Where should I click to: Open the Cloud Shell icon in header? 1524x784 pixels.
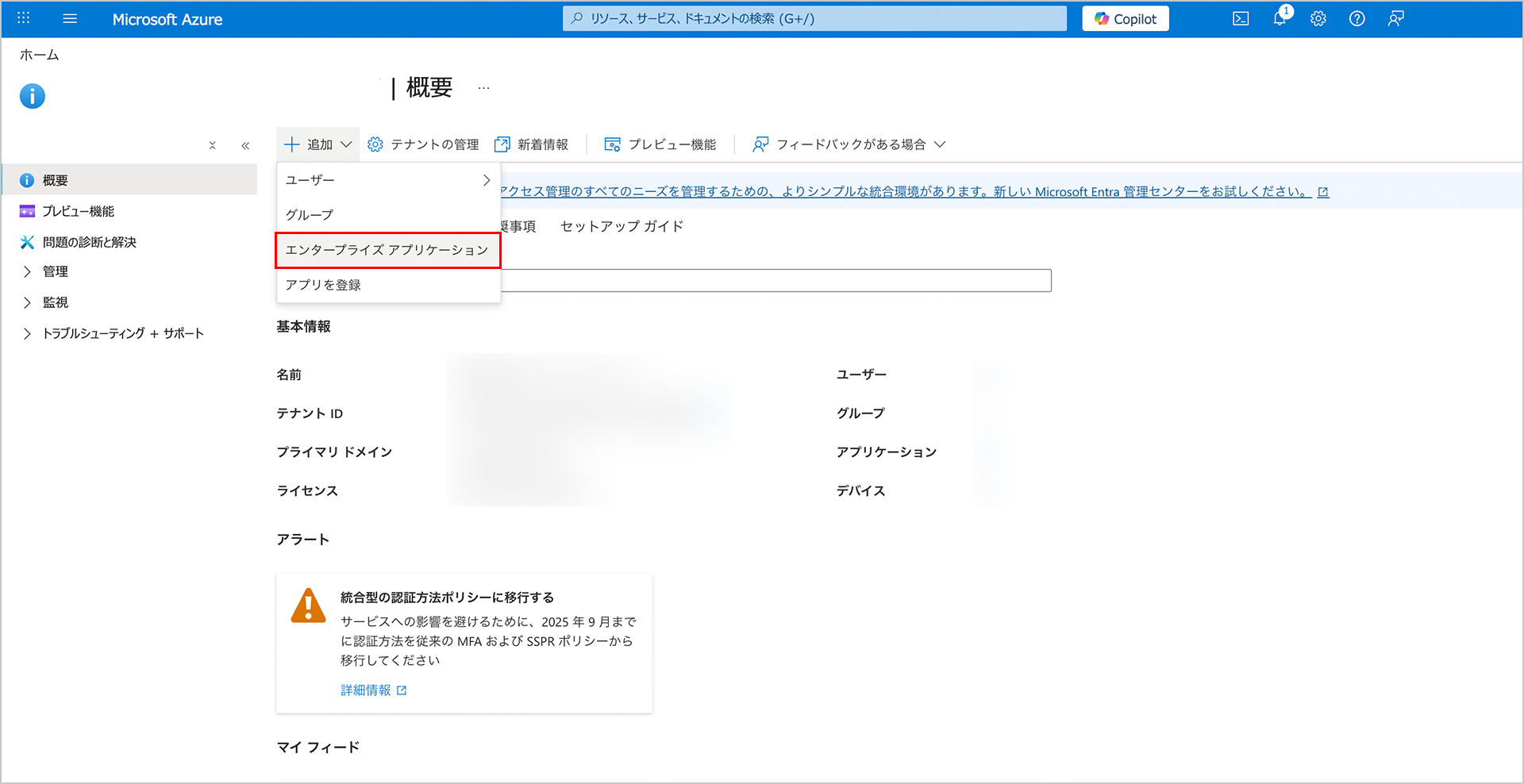tap(1241, 19)
